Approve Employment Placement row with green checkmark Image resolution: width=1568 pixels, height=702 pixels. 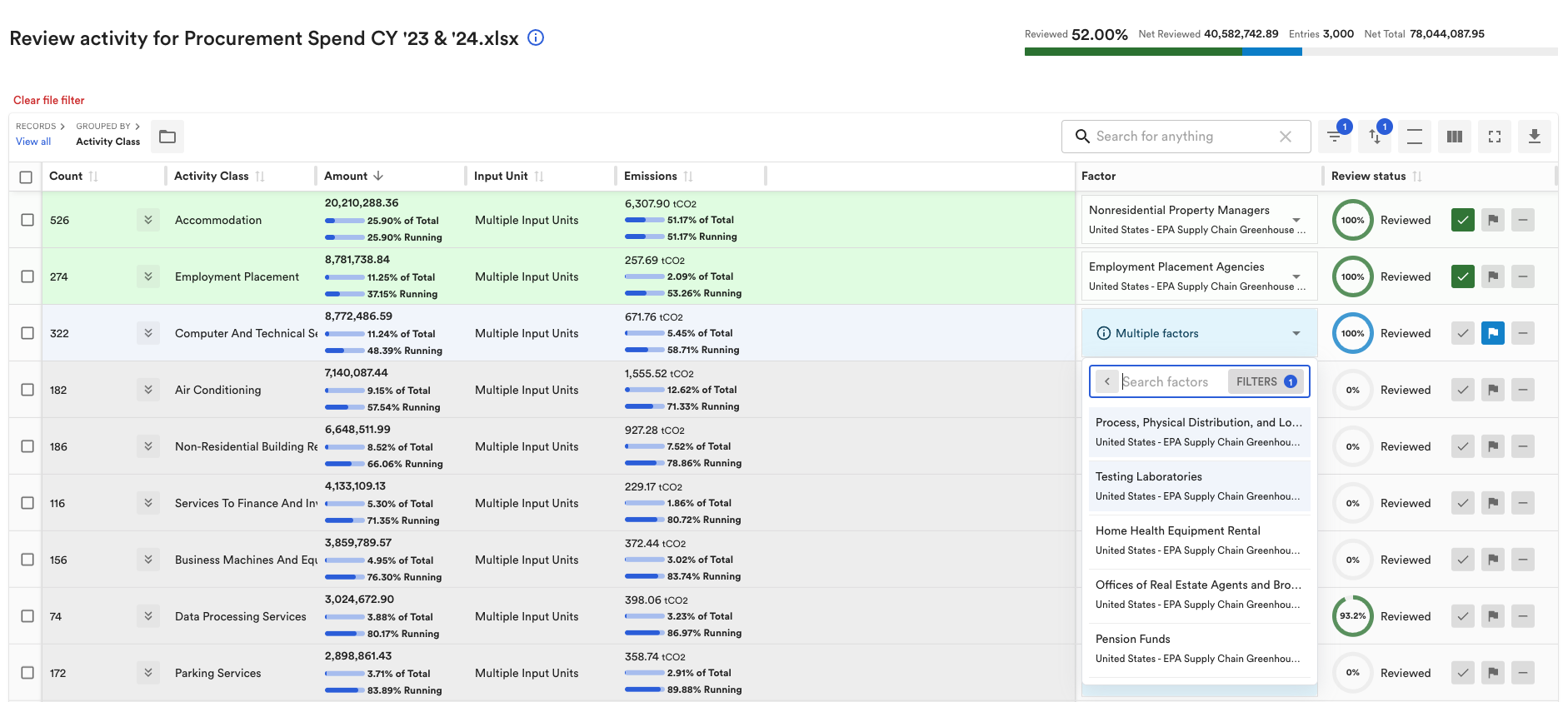pyautogui.click(x=1463, y=276)
